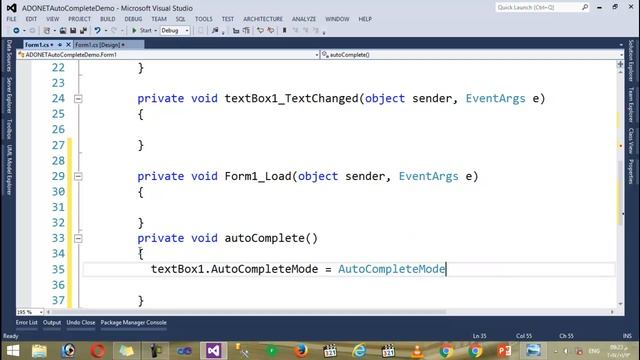Open the Server Explorer side tab
The width and height of the screenshot is (640, 360).
point(9,95)
